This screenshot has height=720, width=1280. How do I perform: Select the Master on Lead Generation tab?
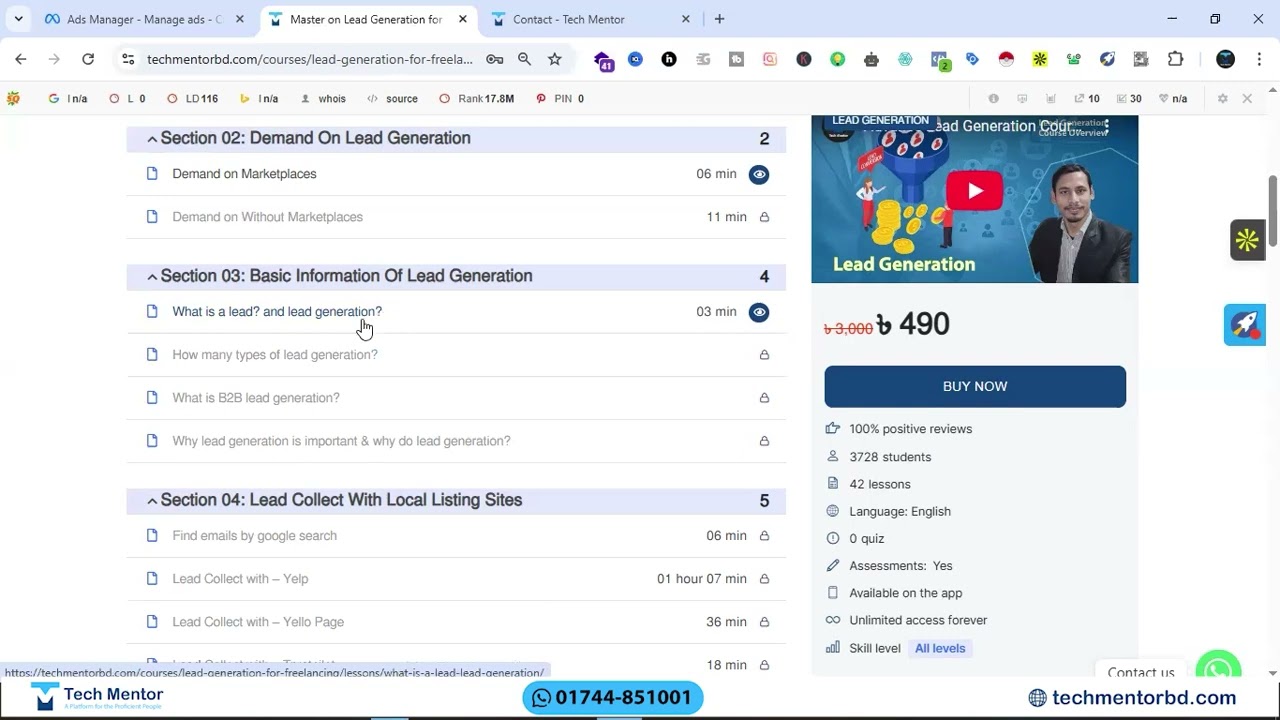366,19
